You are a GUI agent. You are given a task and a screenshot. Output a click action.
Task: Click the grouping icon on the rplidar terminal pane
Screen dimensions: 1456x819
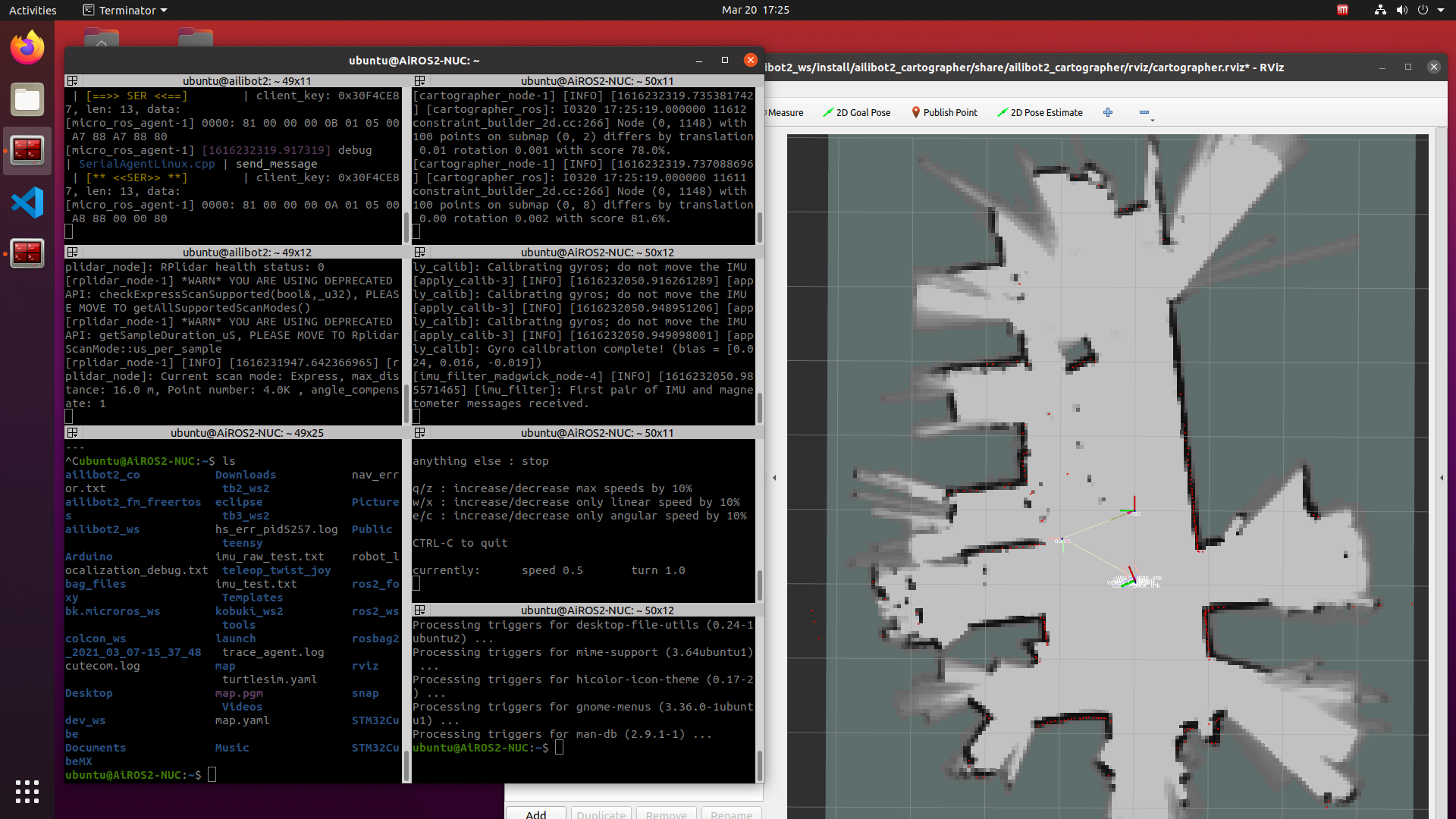pyautogui.click(x=73, y=252)
